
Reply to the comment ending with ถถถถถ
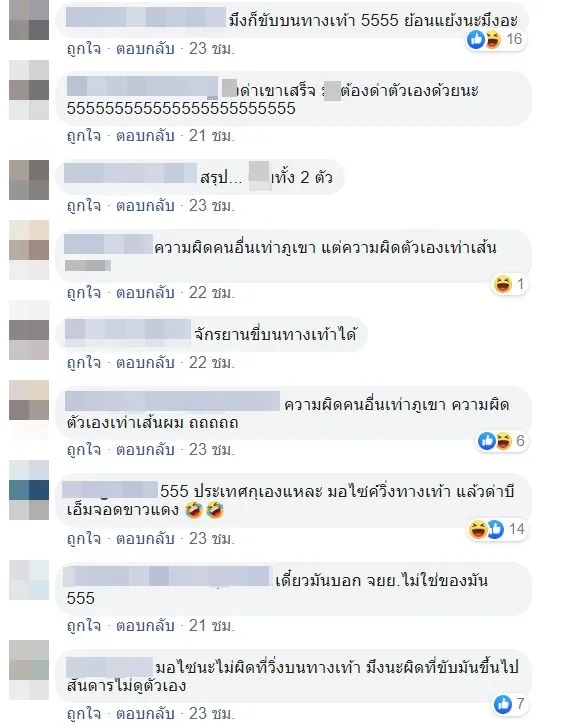tap(145, 450)
